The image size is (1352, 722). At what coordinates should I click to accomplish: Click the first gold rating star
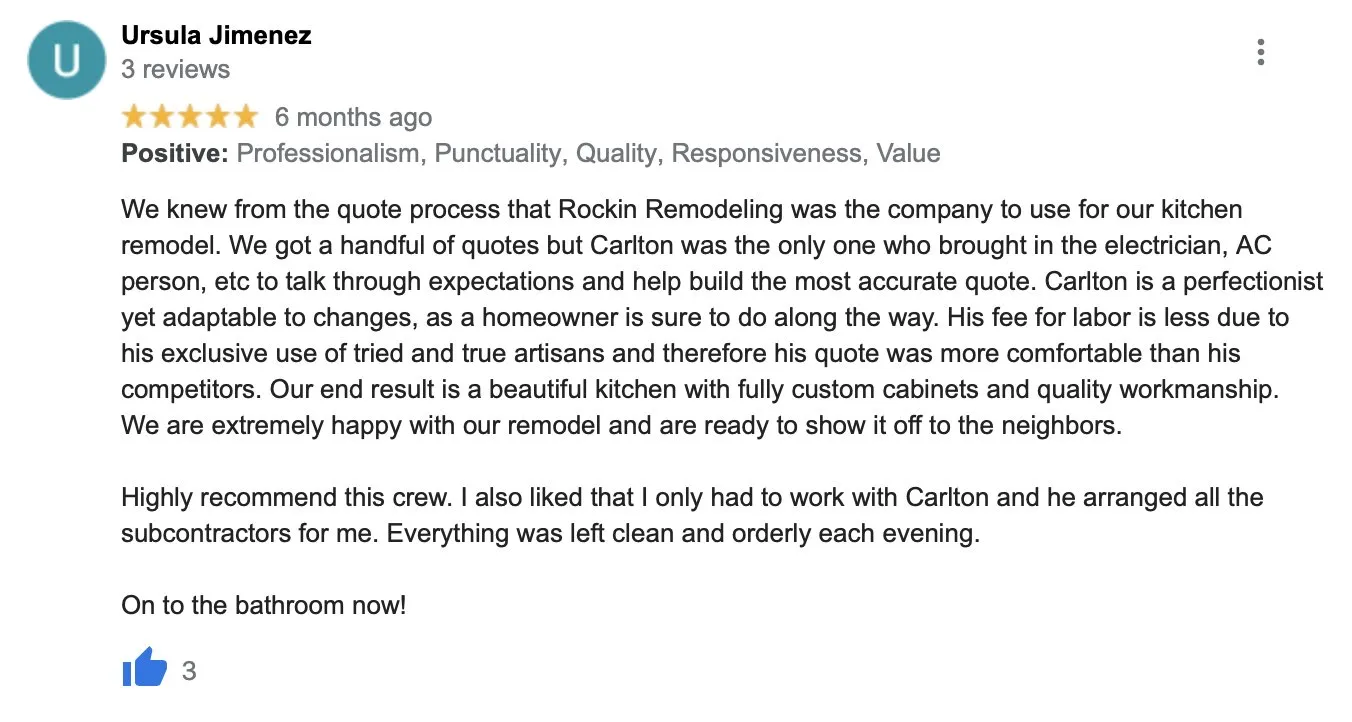pos(134,117)
